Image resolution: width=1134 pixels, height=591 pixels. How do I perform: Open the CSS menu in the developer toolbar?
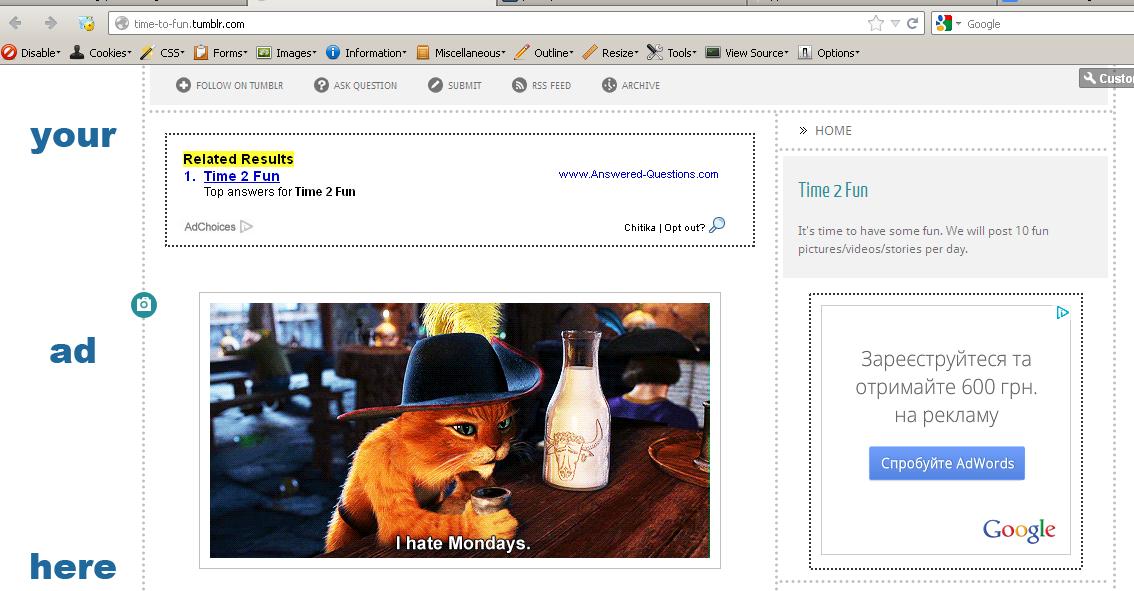tap(163, 53)
